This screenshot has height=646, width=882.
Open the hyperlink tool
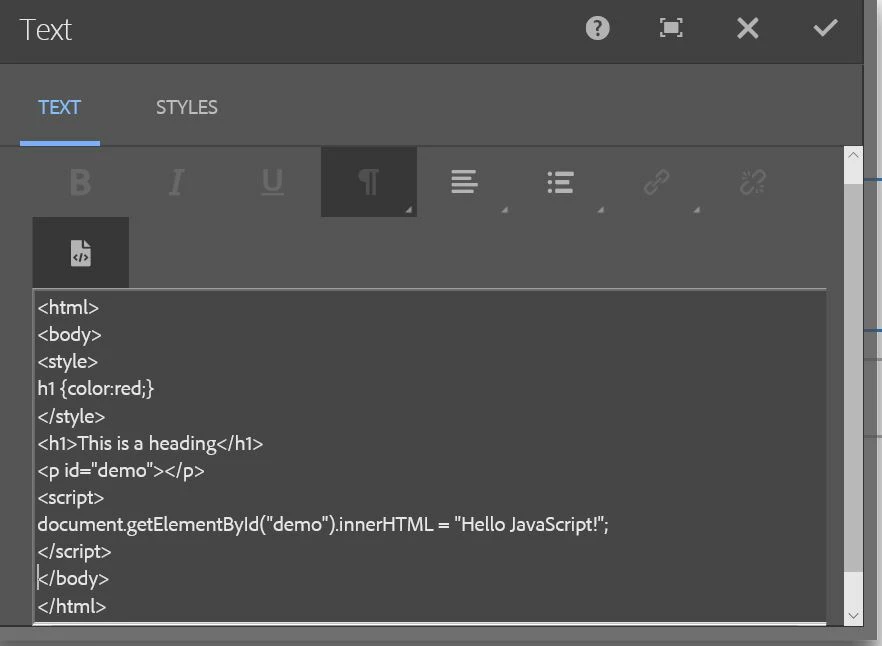(657, 182)
